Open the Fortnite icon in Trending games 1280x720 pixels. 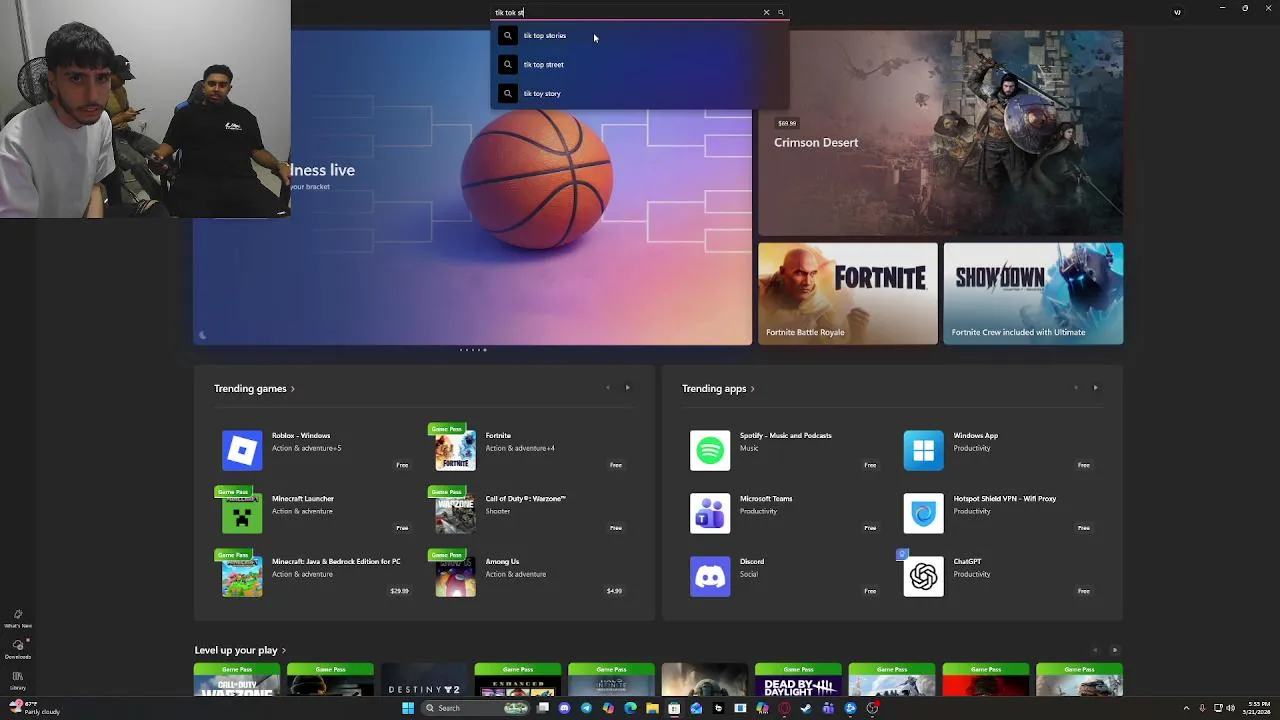point(455,450)
